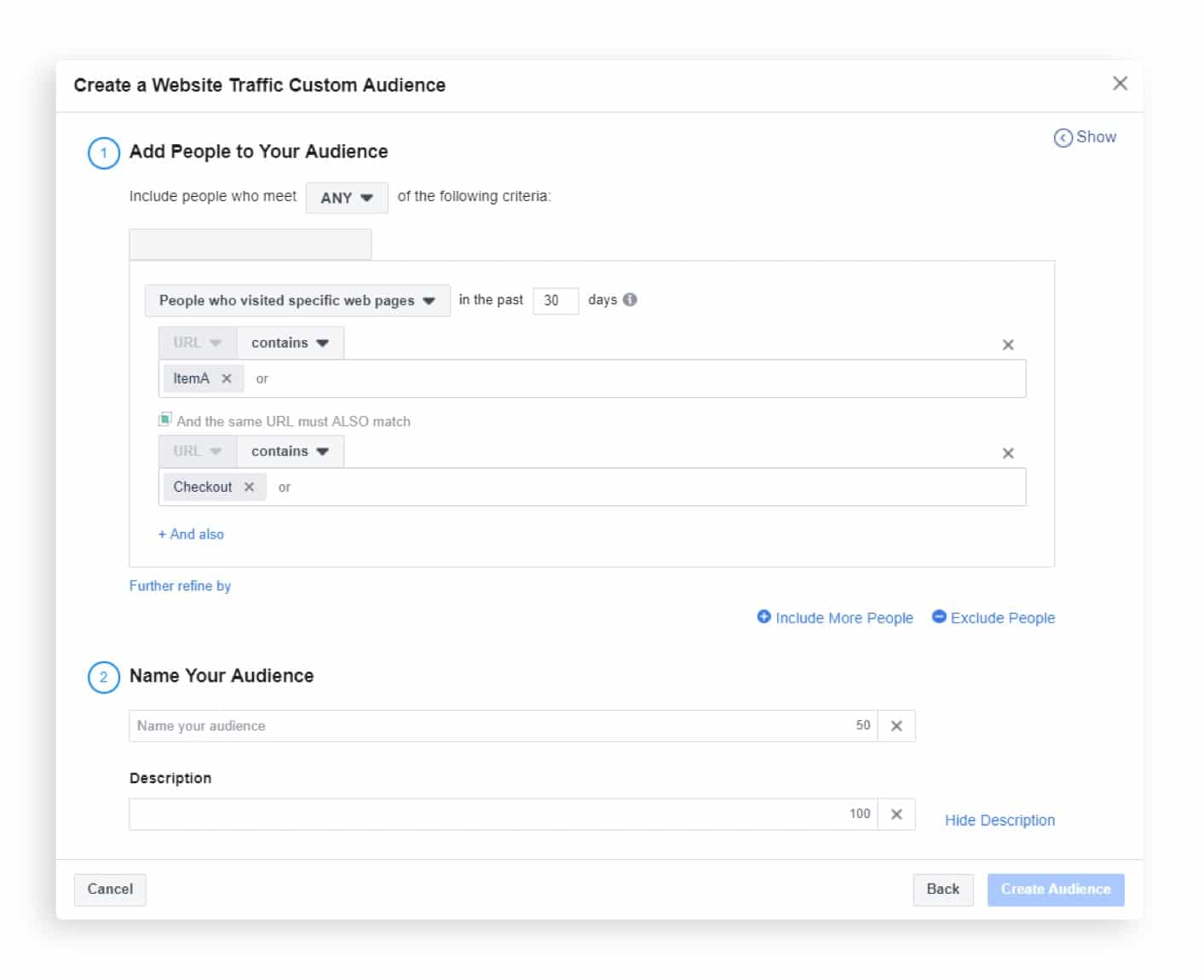This screenshot has width=1204, height=980.
Task: Open the URL field type dropdown
Action: 195,342
